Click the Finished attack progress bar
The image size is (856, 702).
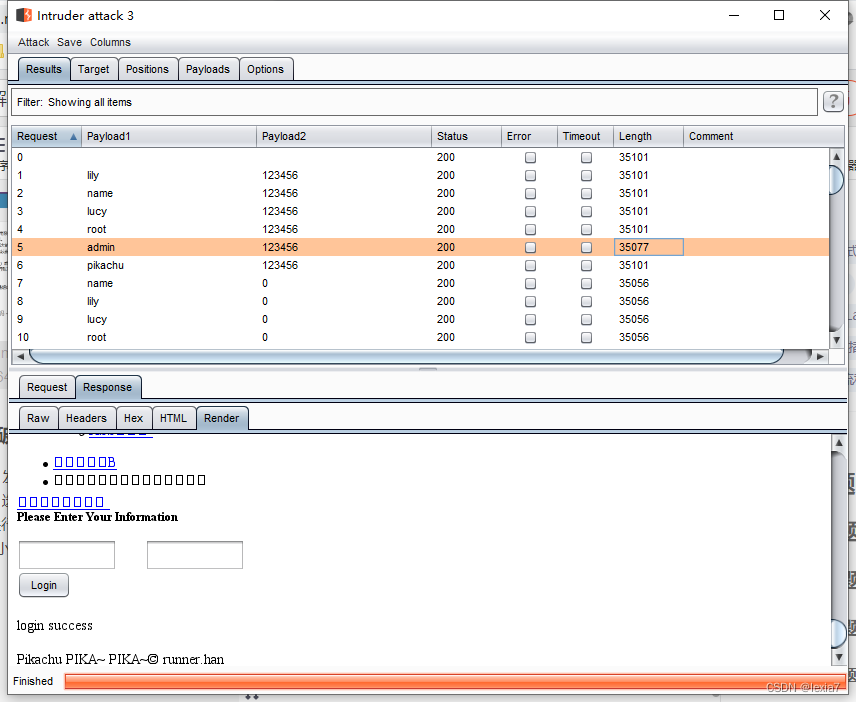click(455, 681)
